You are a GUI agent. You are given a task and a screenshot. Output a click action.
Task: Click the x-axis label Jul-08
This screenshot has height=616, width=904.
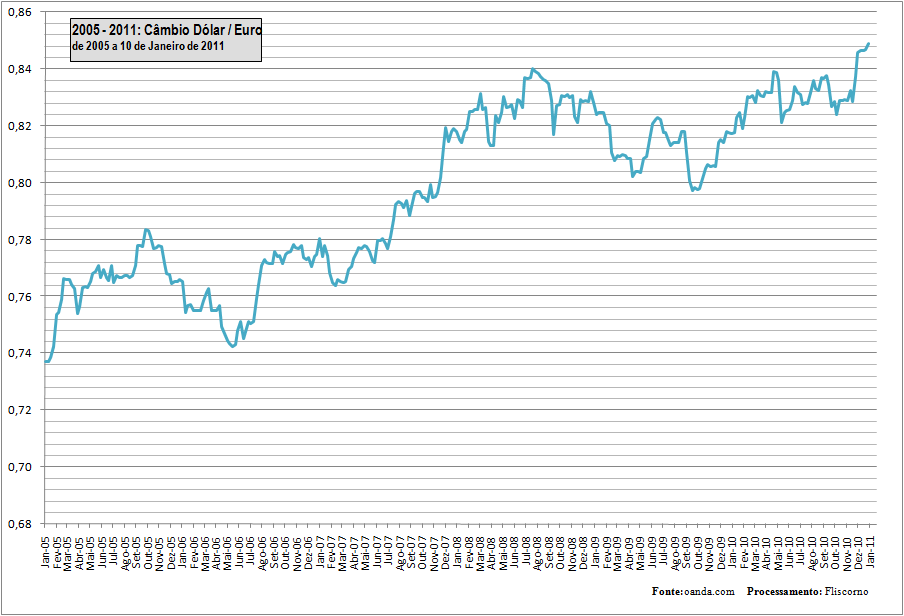pos(526,551)
